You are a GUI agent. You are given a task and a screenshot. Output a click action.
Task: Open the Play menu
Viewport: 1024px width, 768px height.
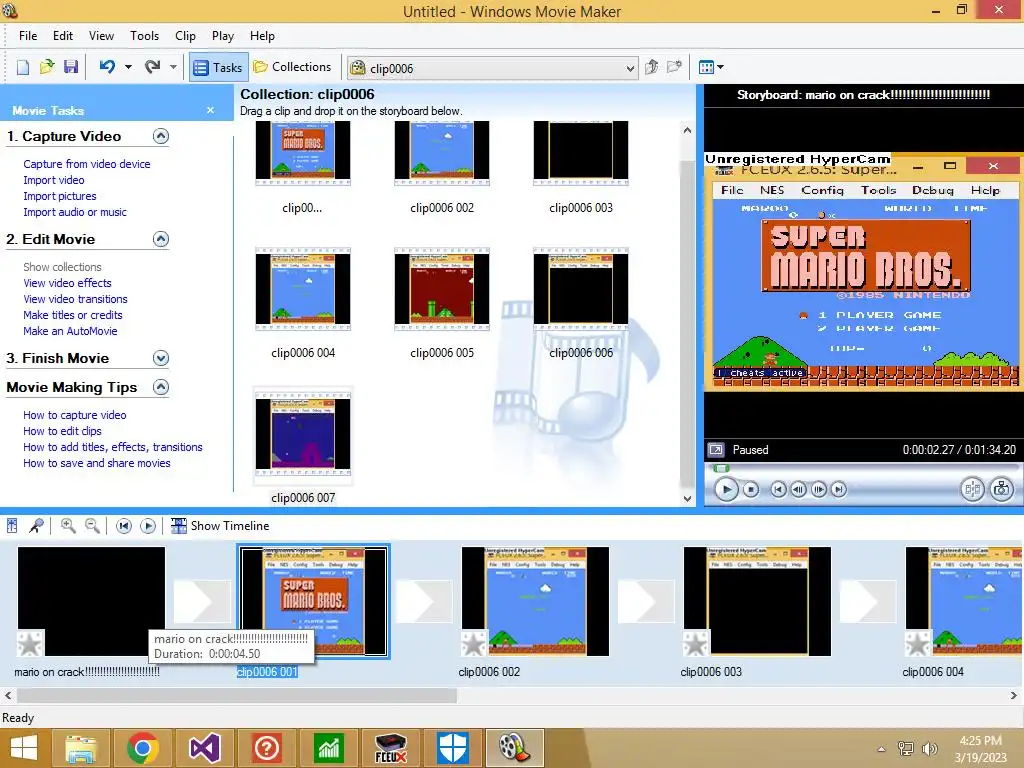click(223, 36)
